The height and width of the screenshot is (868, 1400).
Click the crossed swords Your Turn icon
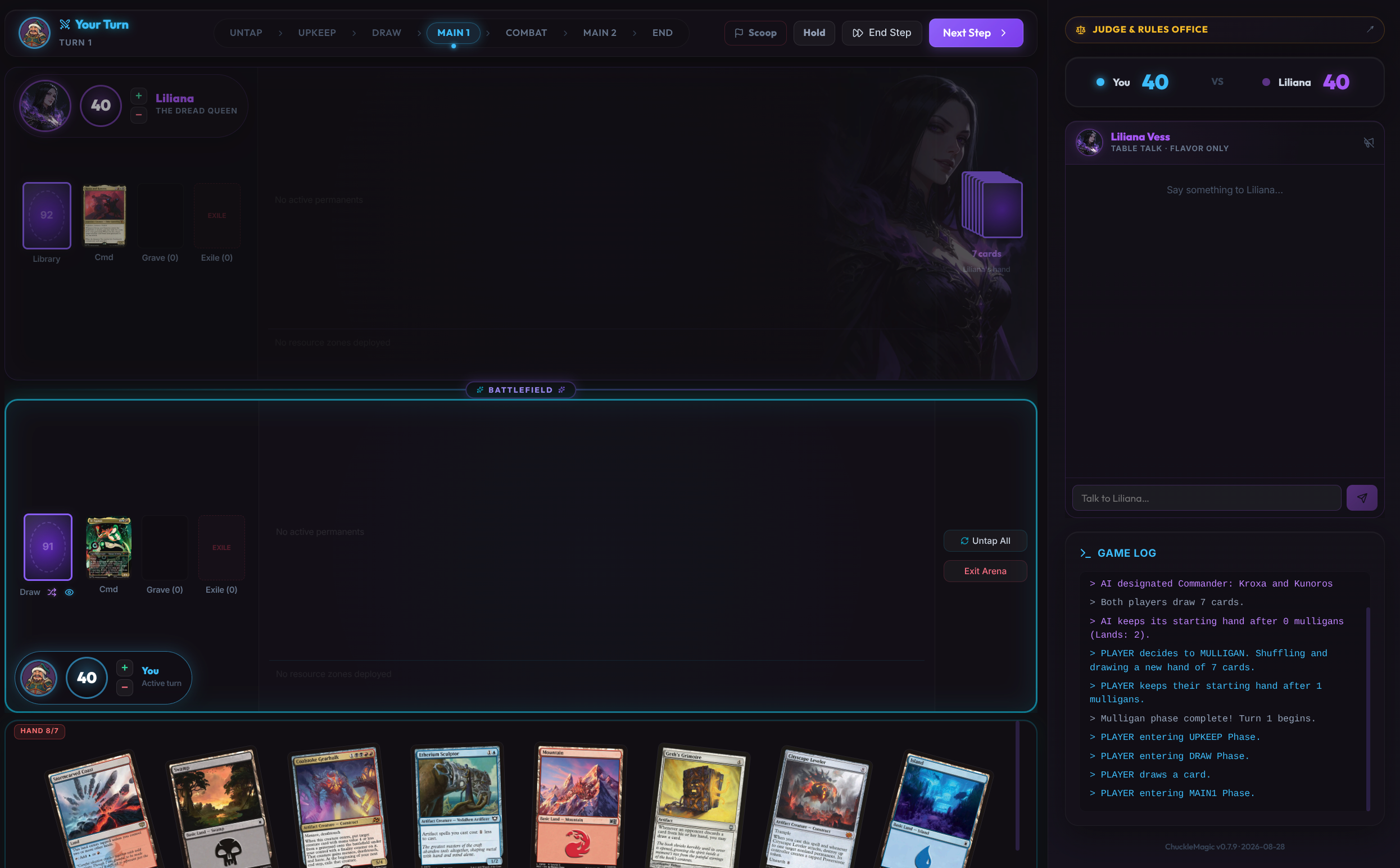65,24
